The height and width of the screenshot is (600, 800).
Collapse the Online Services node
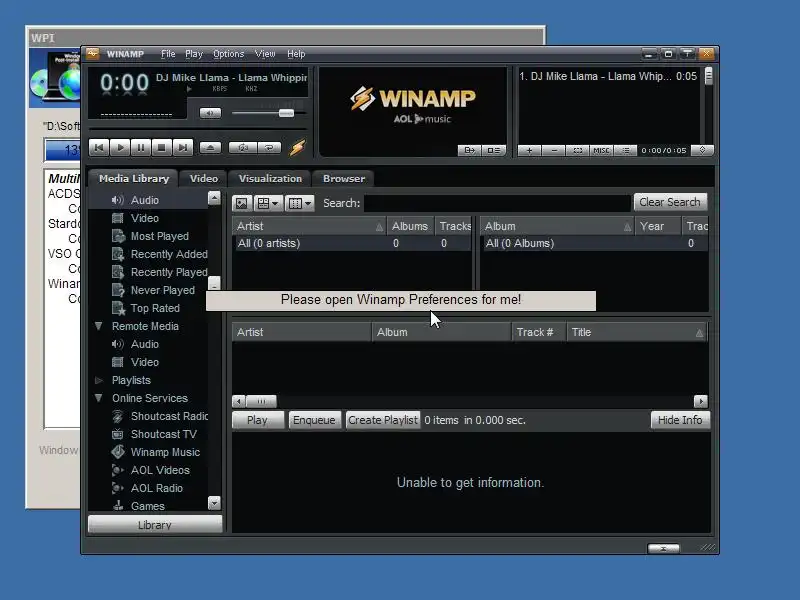coord(98,398)
